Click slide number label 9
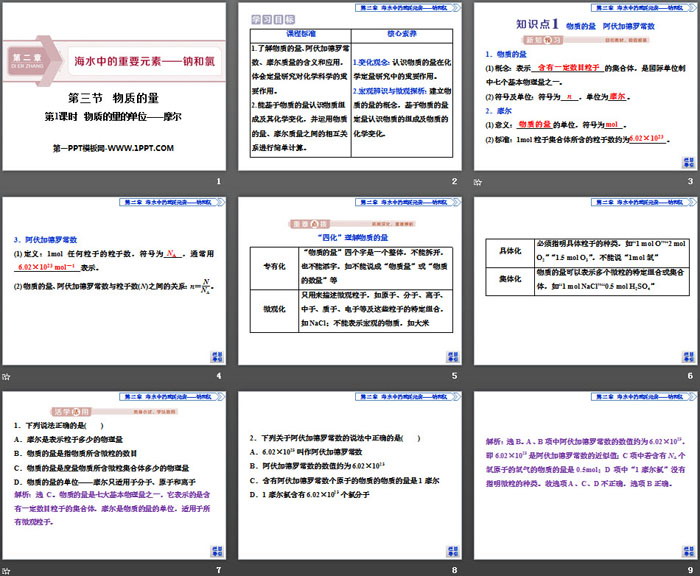 coord(690,570)
